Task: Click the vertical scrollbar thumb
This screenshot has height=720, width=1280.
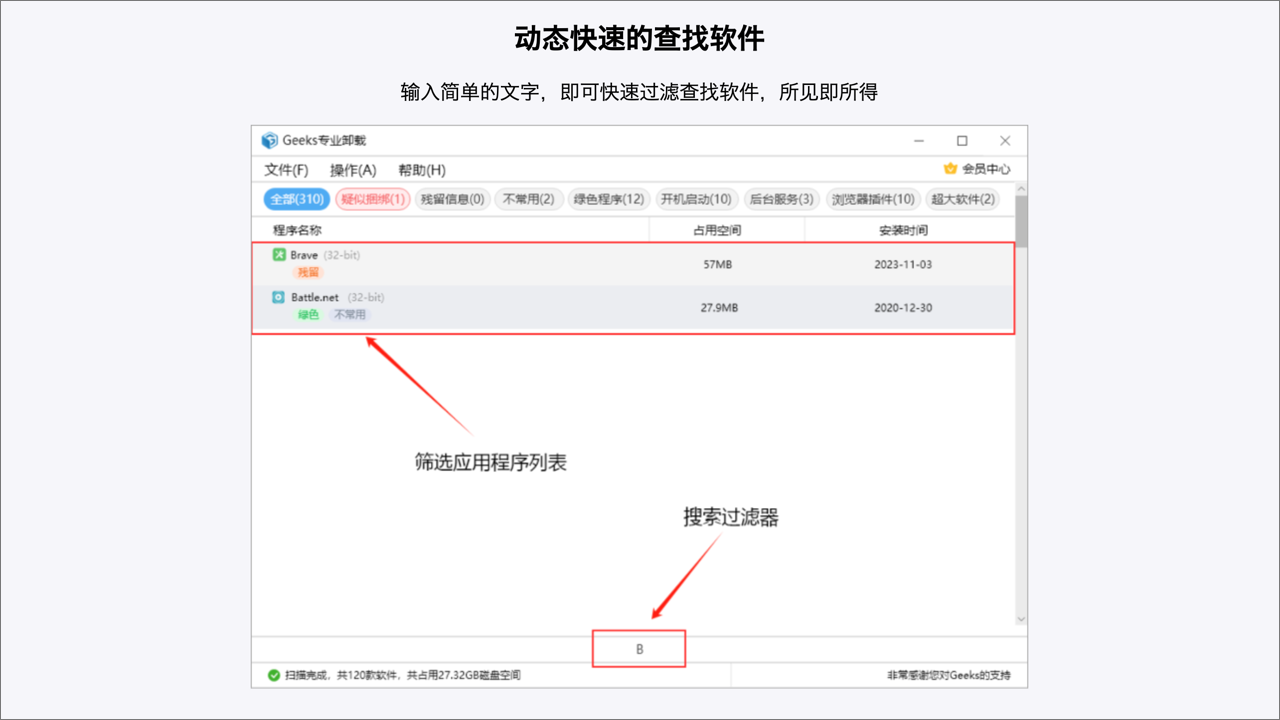Action: (x=1021, y=220)
